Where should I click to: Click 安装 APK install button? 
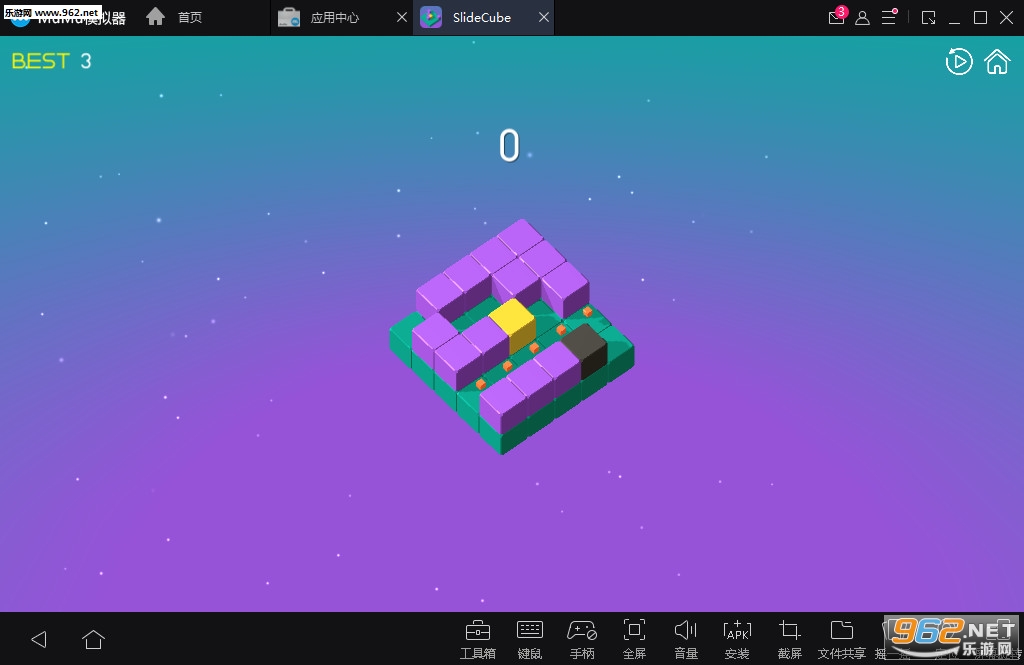[x=737, y=640]
